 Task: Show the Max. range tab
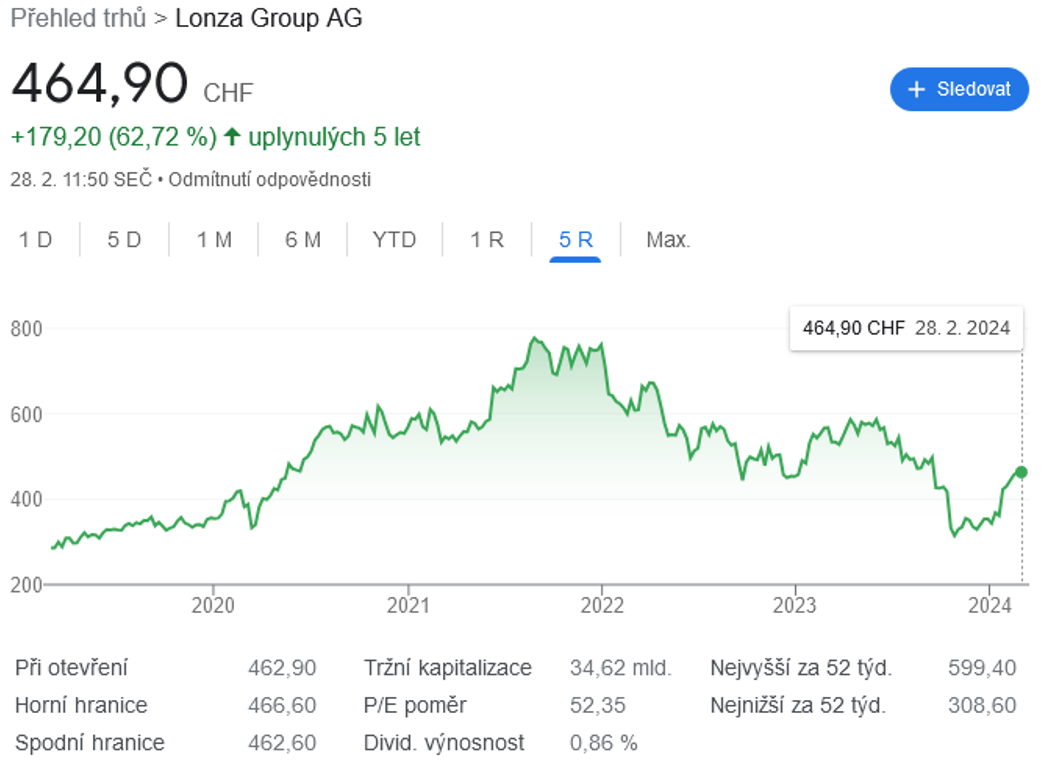(668, 240)
